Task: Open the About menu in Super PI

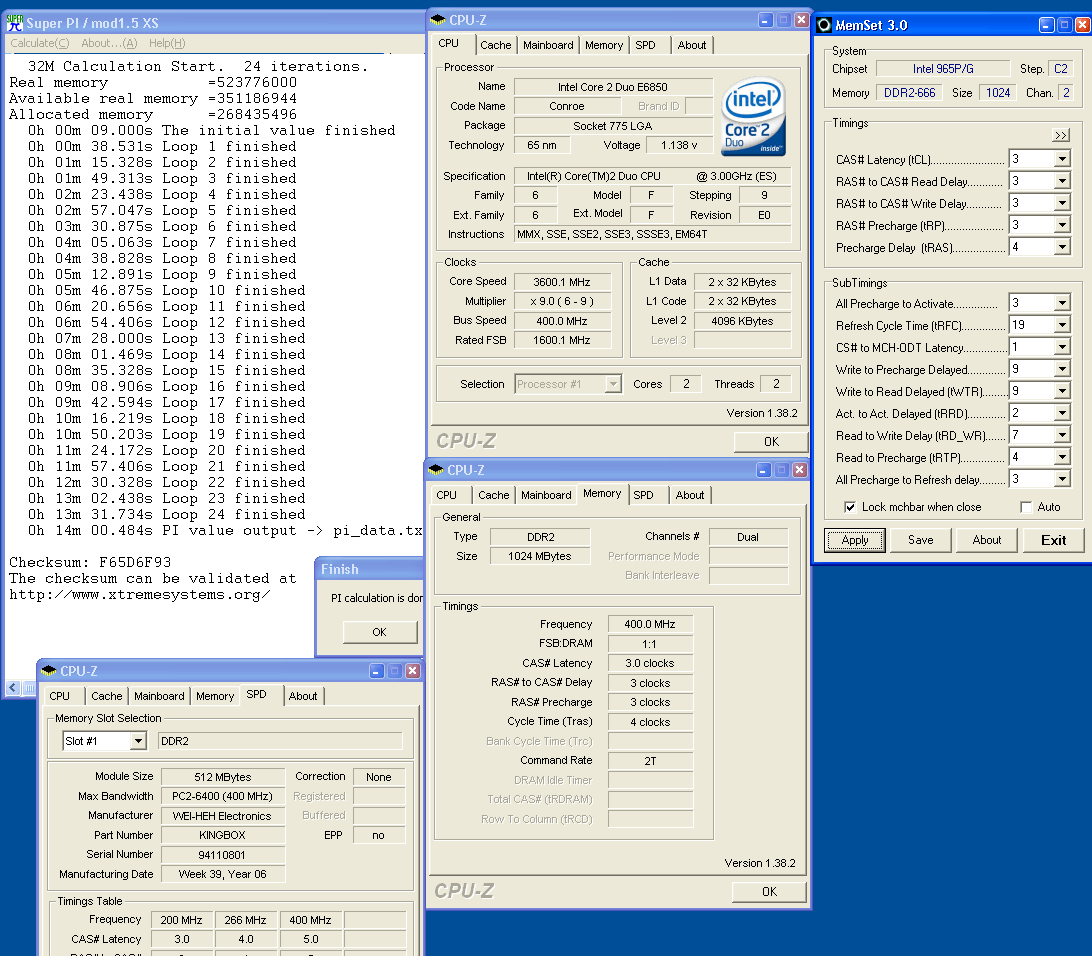Action: (x=109, y=43)
